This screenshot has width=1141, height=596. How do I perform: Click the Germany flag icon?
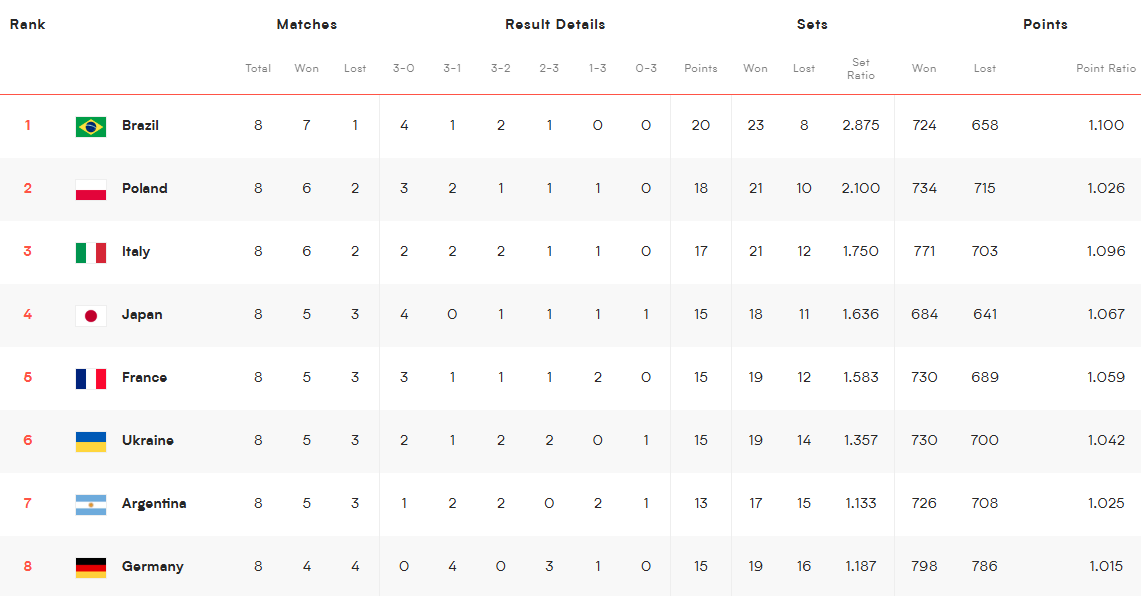[91, 568]
